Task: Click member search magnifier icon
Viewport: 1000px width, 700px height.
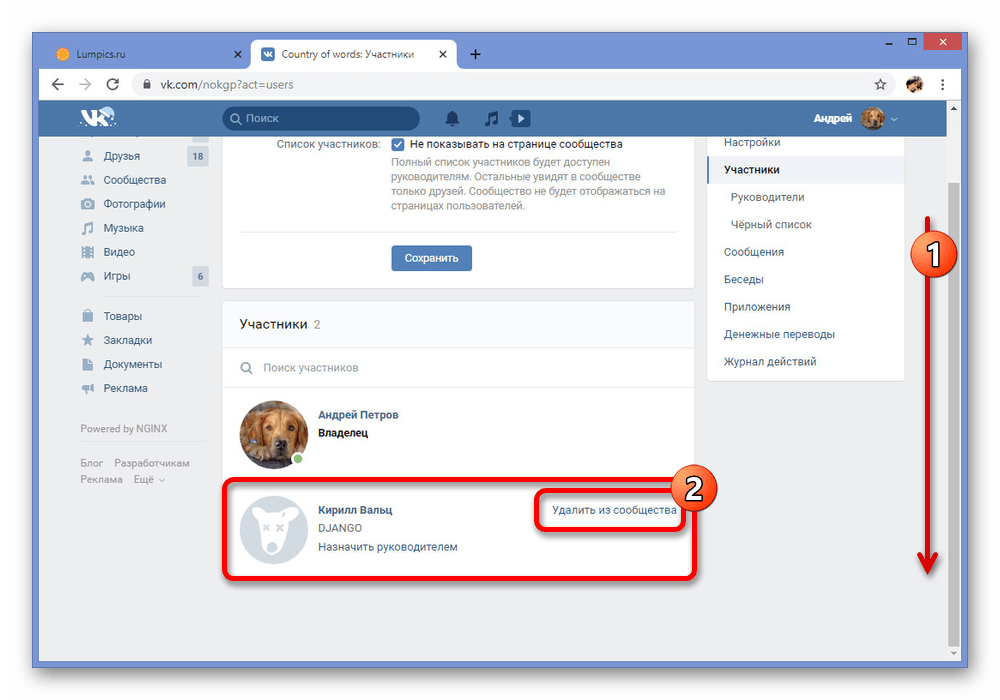Action: (246, 368)
